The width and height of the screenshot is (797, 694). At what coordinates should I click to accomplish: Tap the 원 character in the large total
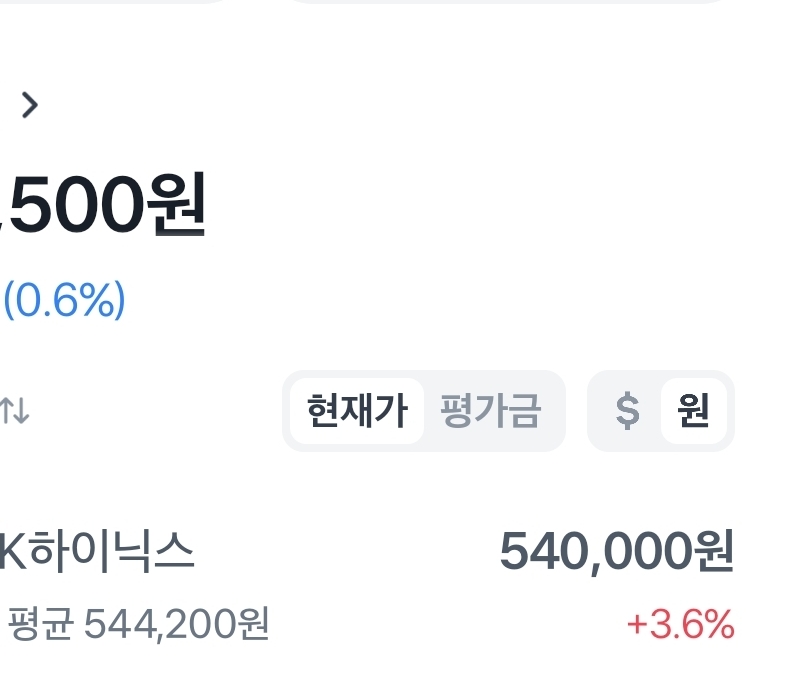[x=178, y=205]
